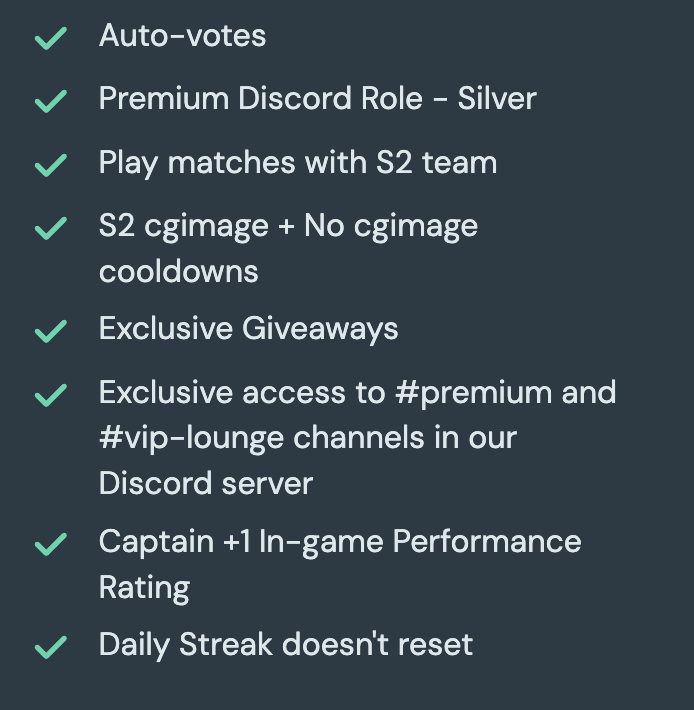Click the word cooldowns
Viewport: 694px width, 710px height.
[x=178, y=271]
